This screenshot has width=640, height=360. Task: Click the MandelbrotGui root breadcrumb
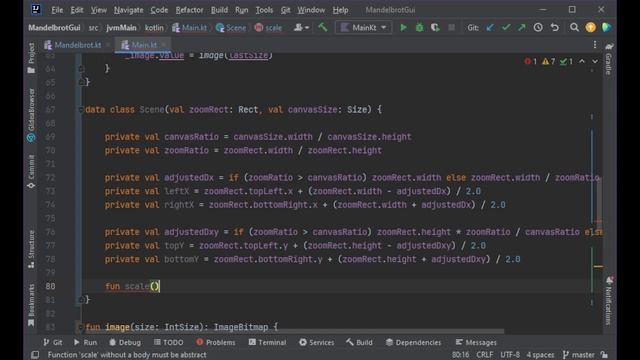54,27
